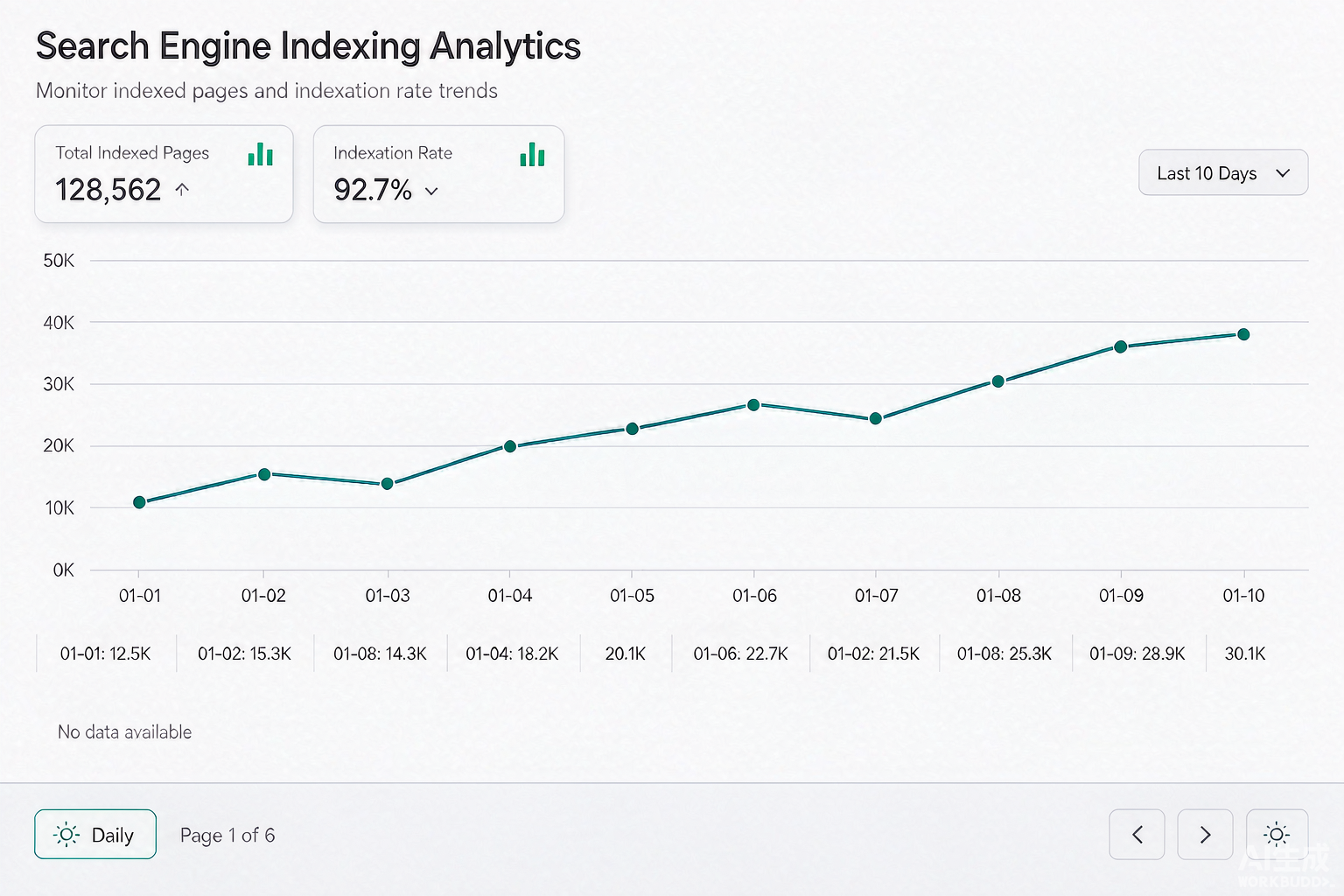Select the 01-03 data point on the chart
Image resolution: width=1344 pixels, height=896 pixels.
(387, 484)
